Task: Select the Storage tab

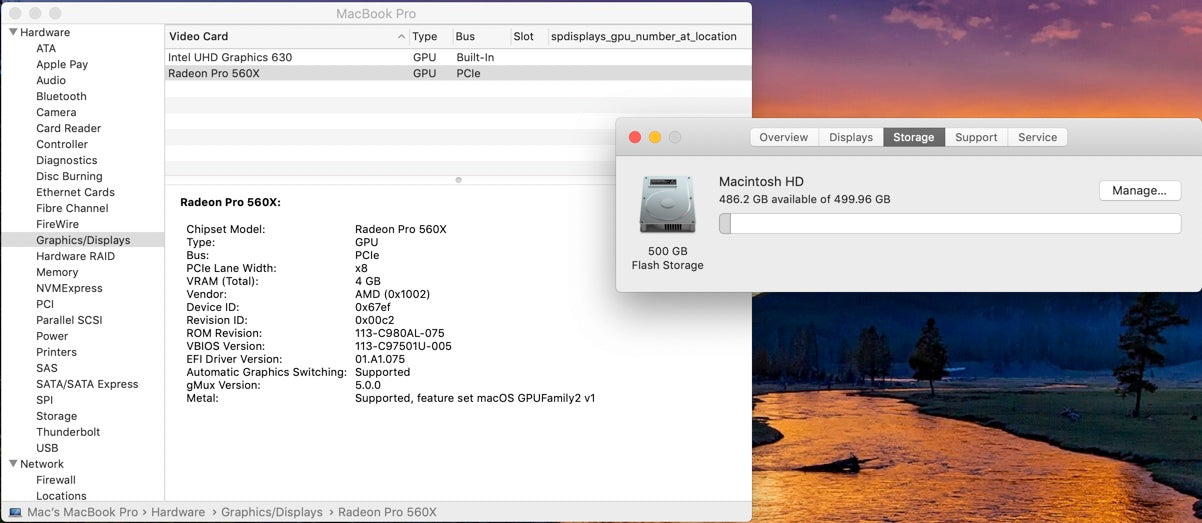Action: 913,137
